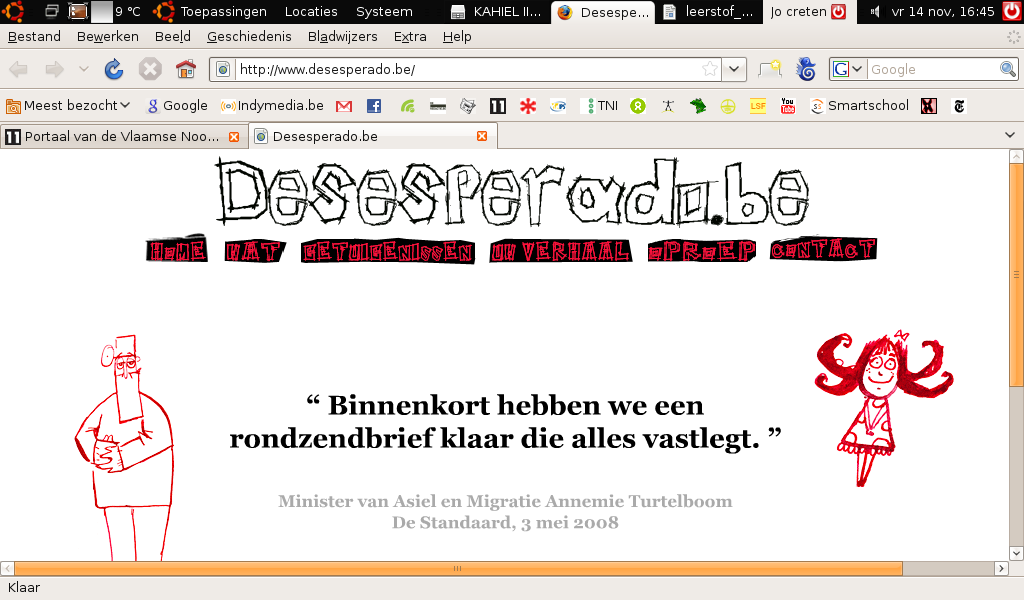
Task: Open the Toepassingen panel menu
Action: 223,11
